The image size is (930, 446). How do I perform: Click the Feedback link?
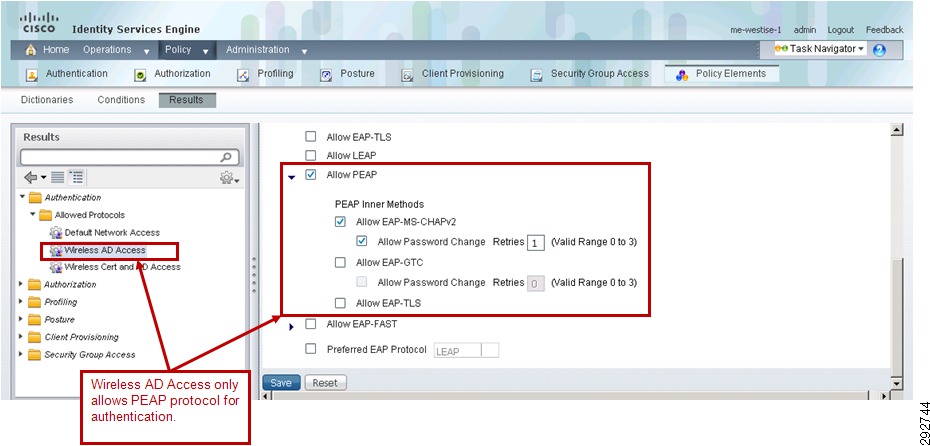(x=884, y=30)
